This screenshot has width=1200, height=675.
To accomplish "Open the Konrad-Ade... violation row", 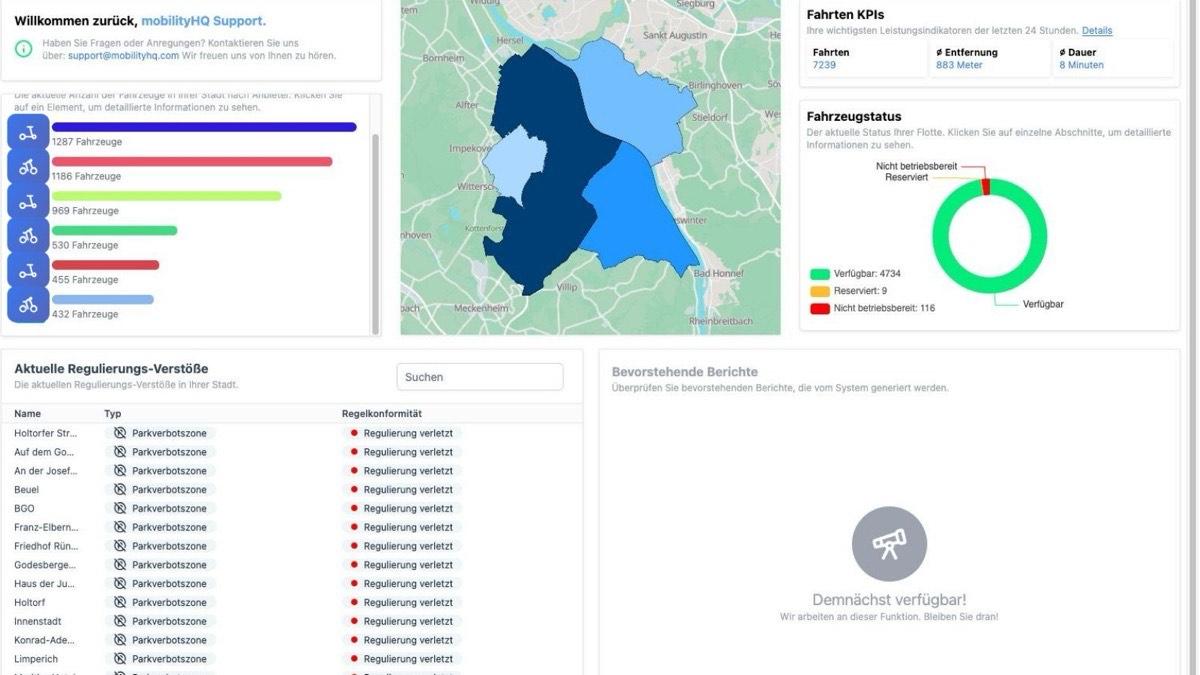I will 292,640.
